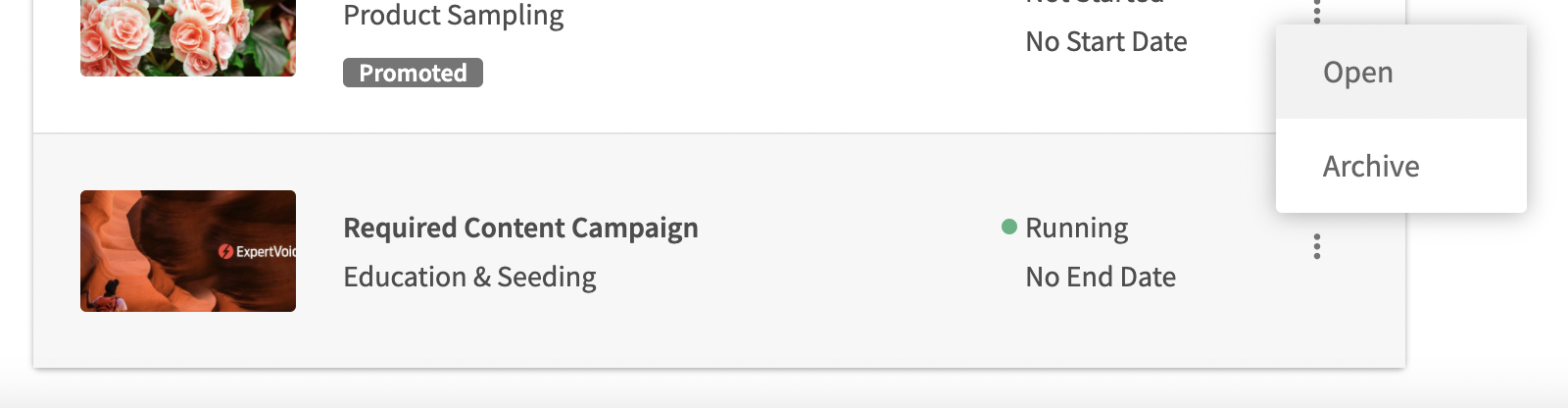Open the three-dot menu for Required Content Campaign
1568x408 pixels.
(1317, 246)
